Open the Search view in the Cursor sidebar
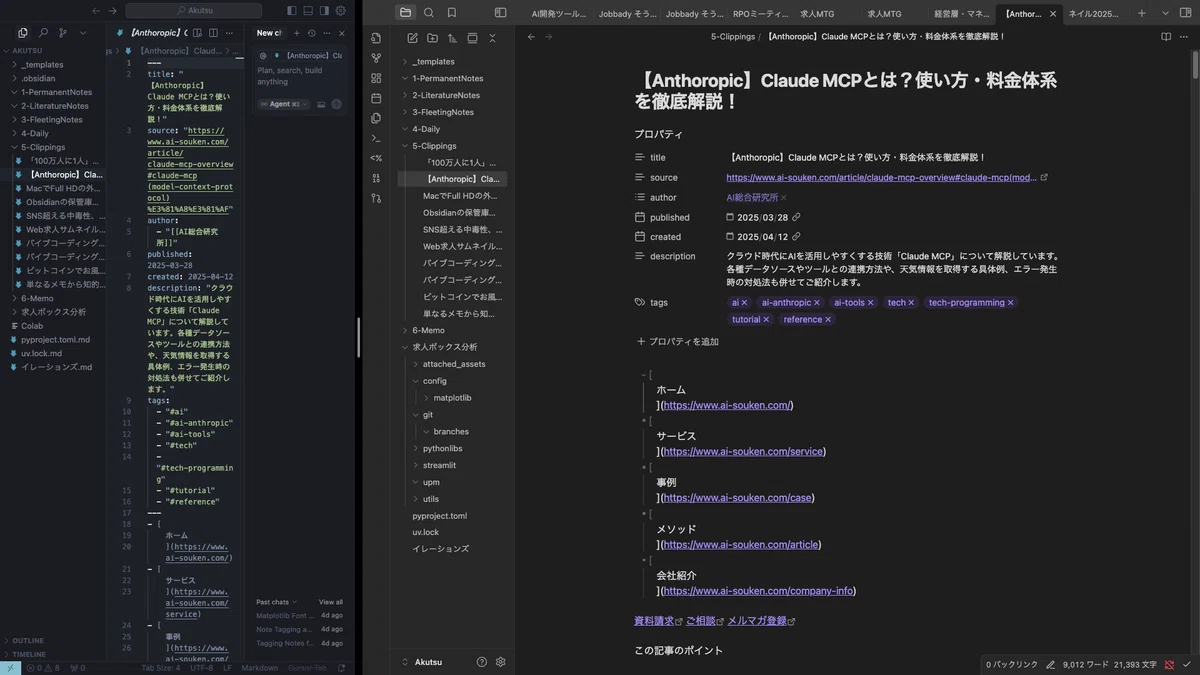This screenshot has height=675, width=1200. (43, 33)
